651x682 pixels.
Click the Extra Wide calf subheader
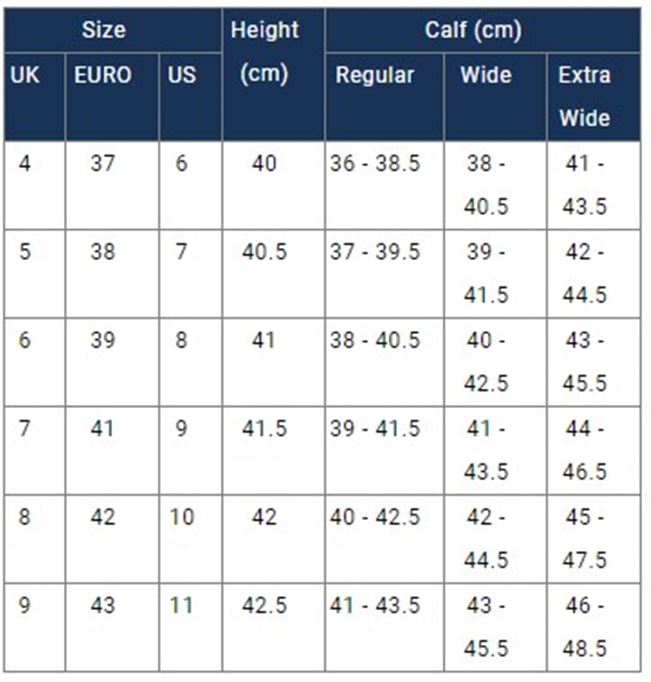coord(585,96)
